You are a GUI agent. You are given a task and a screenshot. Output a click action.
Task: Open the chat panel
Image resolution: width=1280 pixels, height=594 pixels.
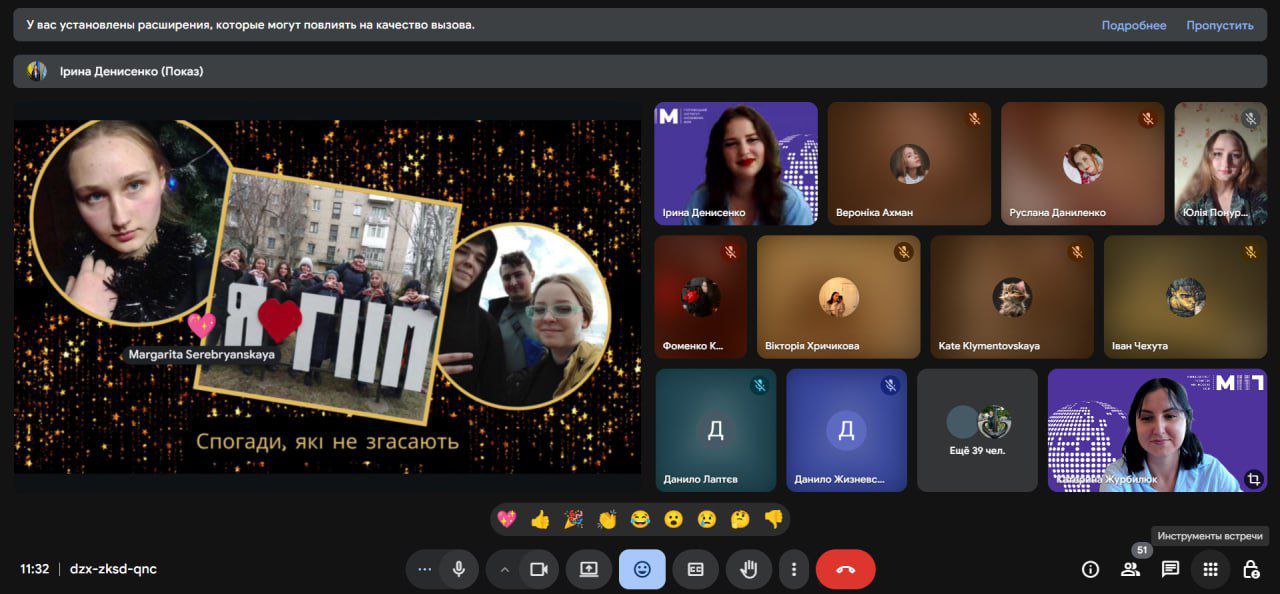(1170, 569)
